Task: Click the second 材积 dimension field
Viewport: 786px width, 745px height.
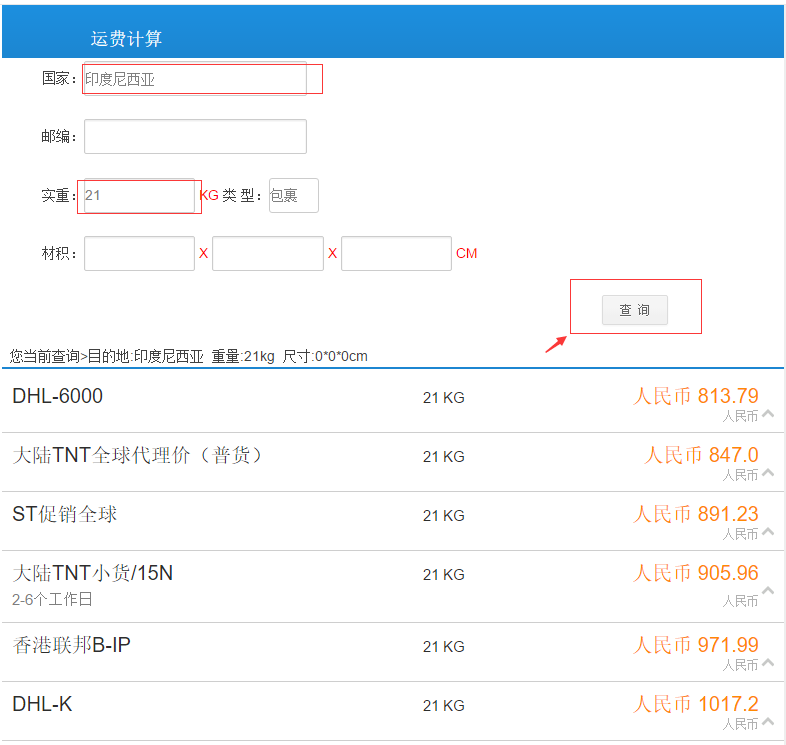Action: click(267, 254)
